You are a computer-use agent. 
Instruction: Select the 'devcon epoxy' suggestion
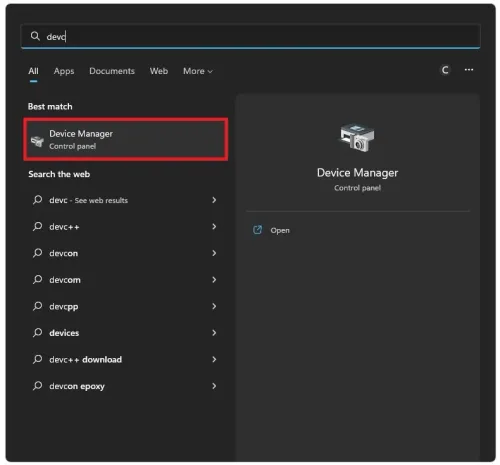125,386
